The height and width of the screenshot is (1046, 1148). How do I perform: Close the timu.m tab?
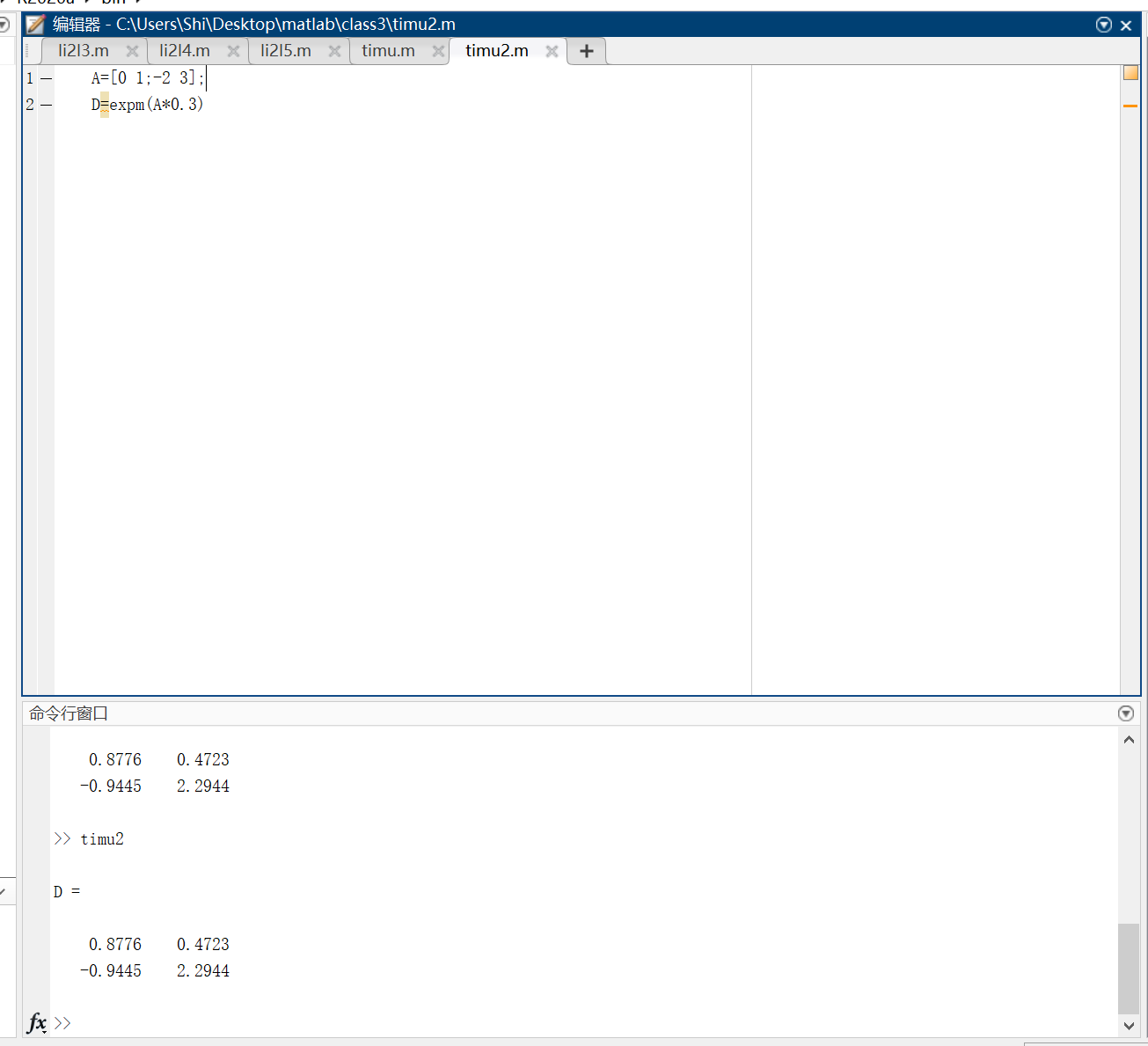(438, 51)
